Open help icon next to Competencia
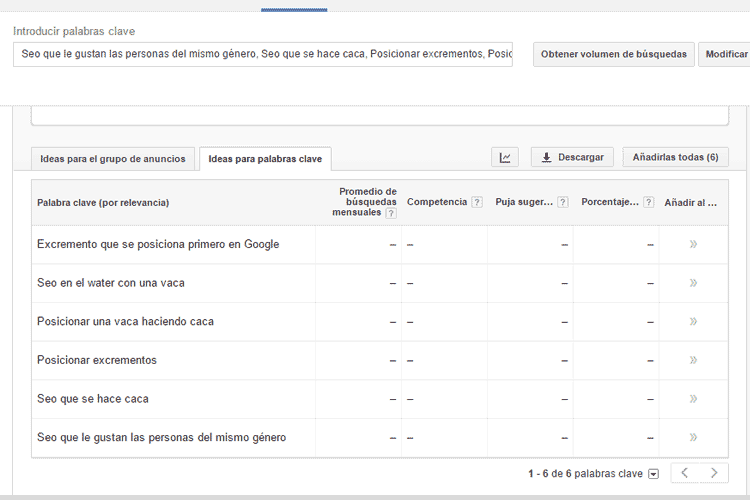Image resolution: width=750 pixels, height=500 pixels. [x=477, y=202]
